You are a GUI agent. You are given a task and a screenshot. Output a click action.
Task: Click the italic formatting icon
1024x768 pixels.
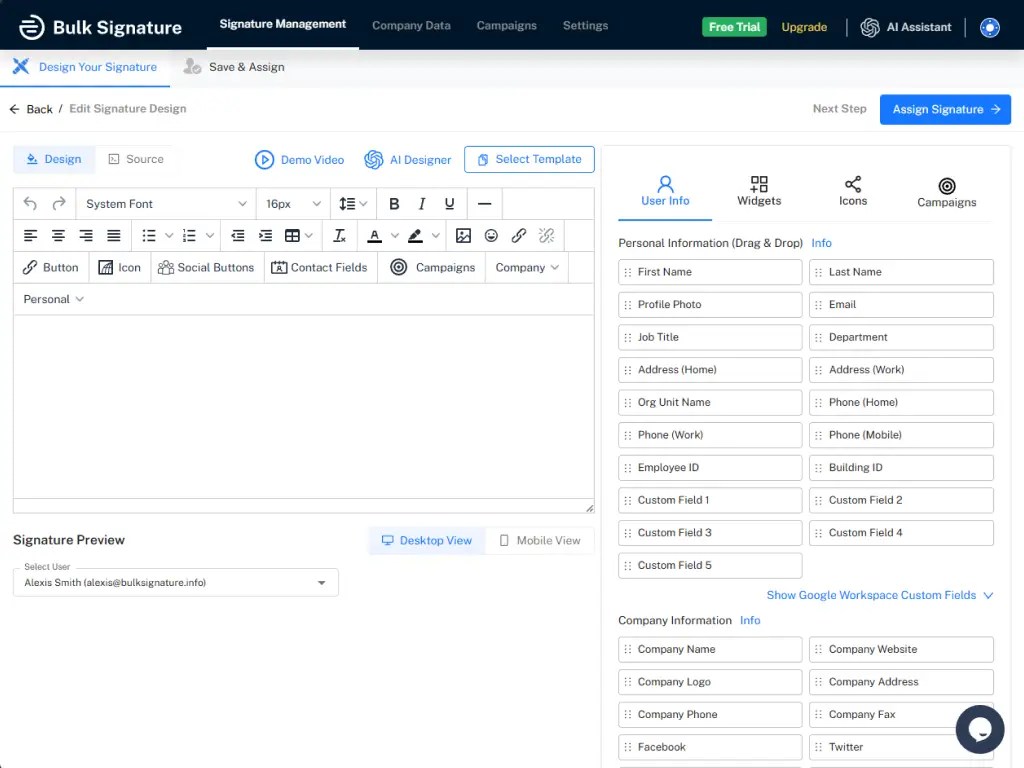click(422, 204)
